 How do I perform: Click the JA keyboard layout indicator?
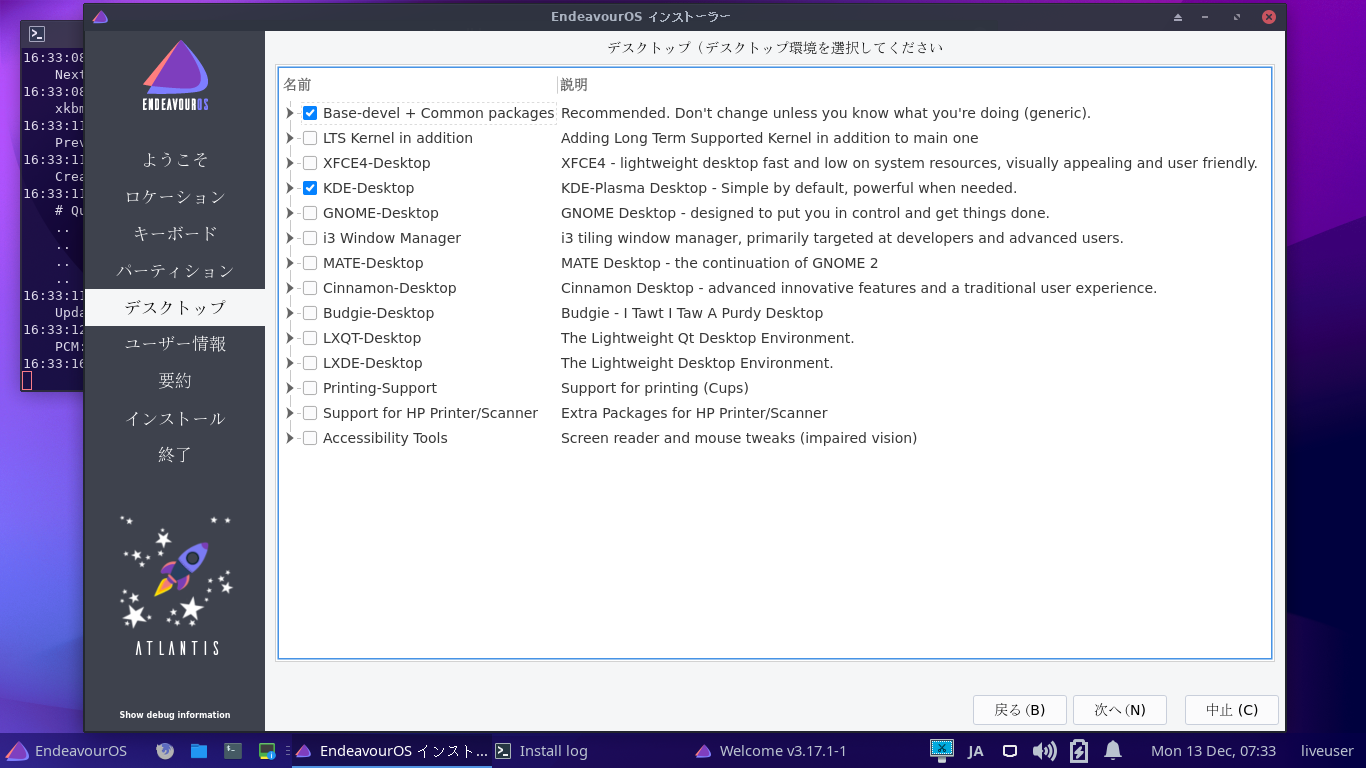pyautogui.click(x=975, y=751)
